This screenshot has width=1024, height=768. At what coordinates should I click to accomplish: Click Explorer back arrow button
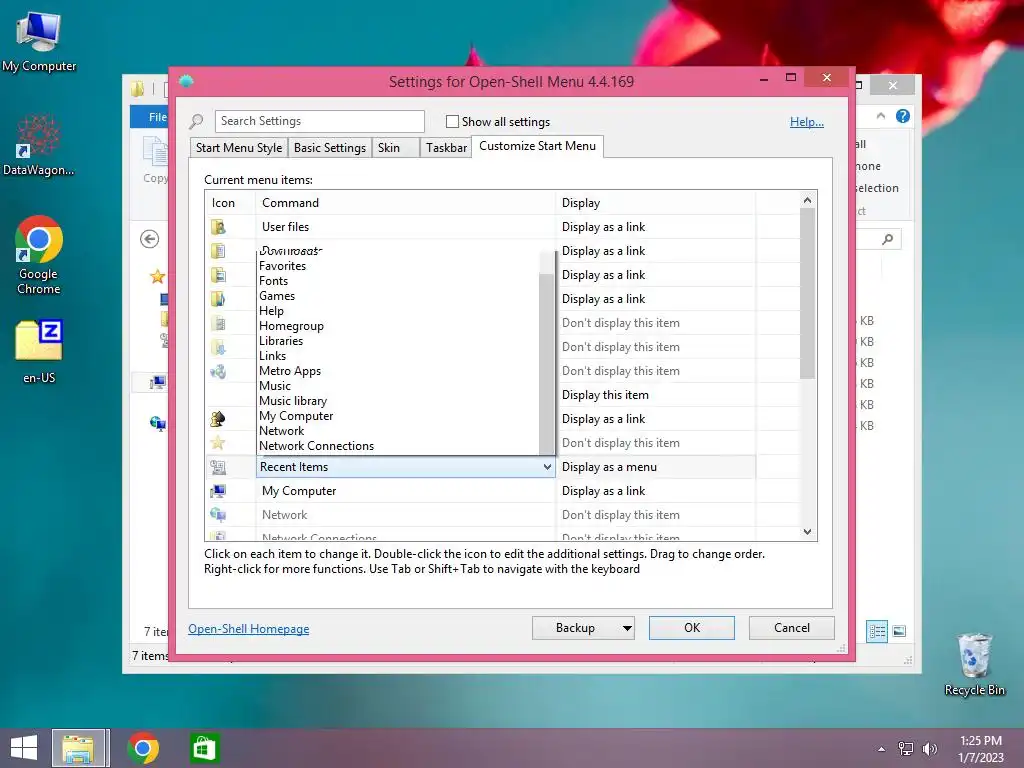tap(150, 239)
